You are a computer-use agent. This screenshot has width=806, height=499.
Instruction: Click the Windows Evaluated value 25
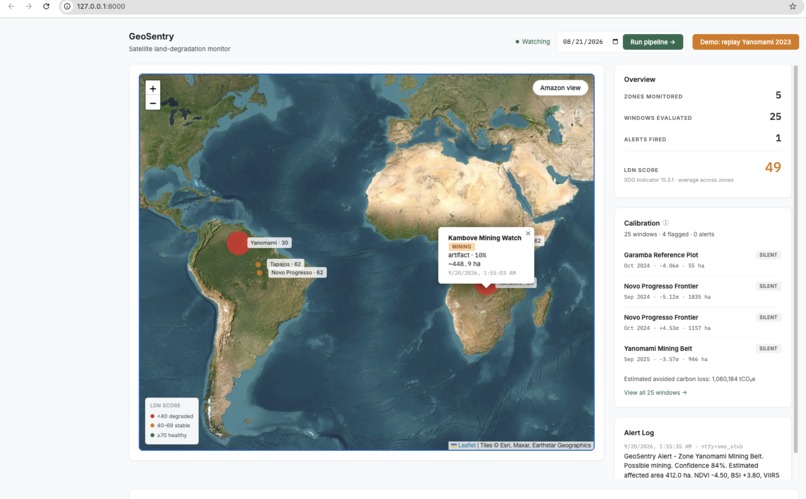(x=775, y=117)
